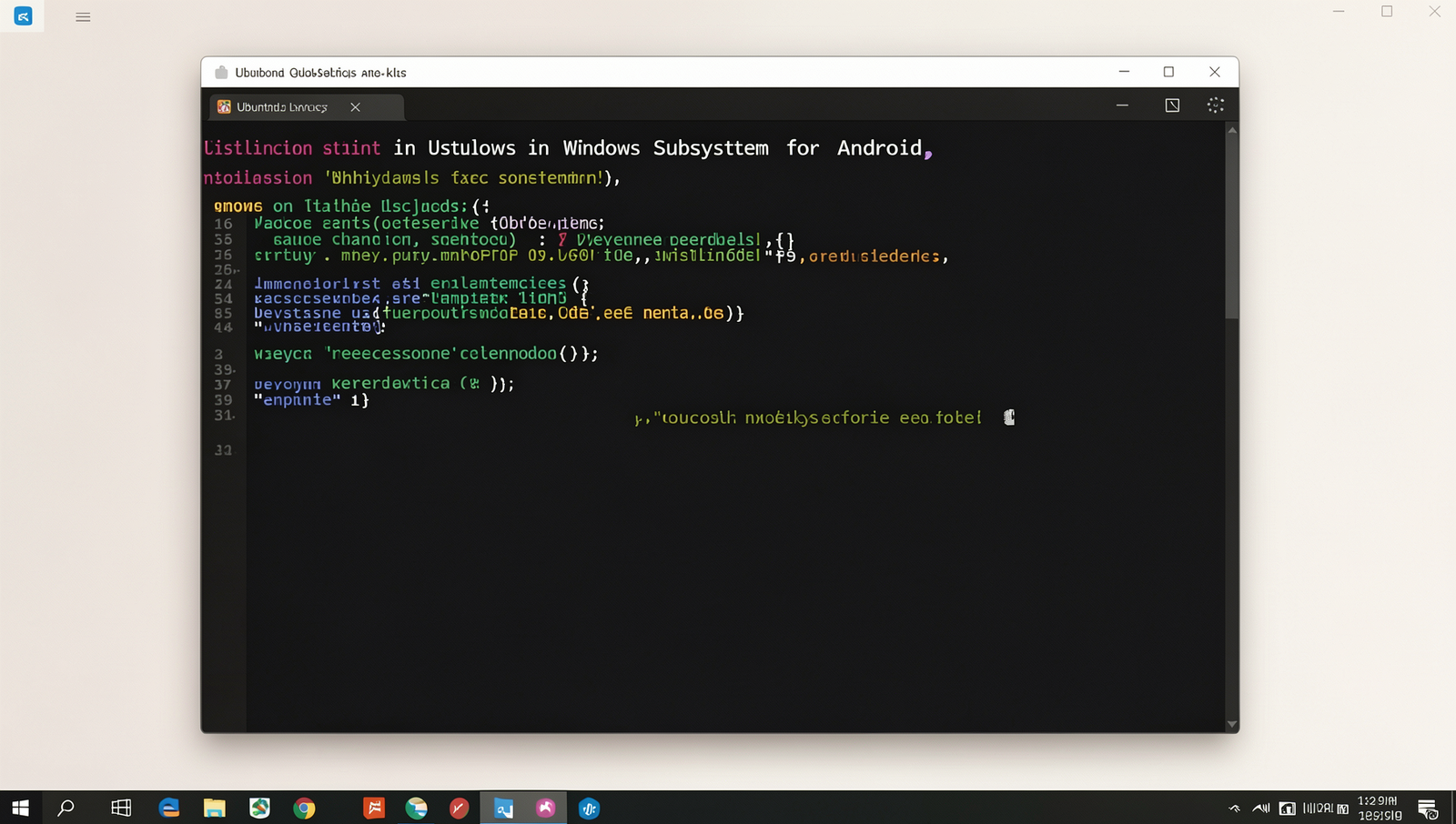The image size is (1456, 824).
Task: Click line number 55 in gutter
Action: click(223, 240)
